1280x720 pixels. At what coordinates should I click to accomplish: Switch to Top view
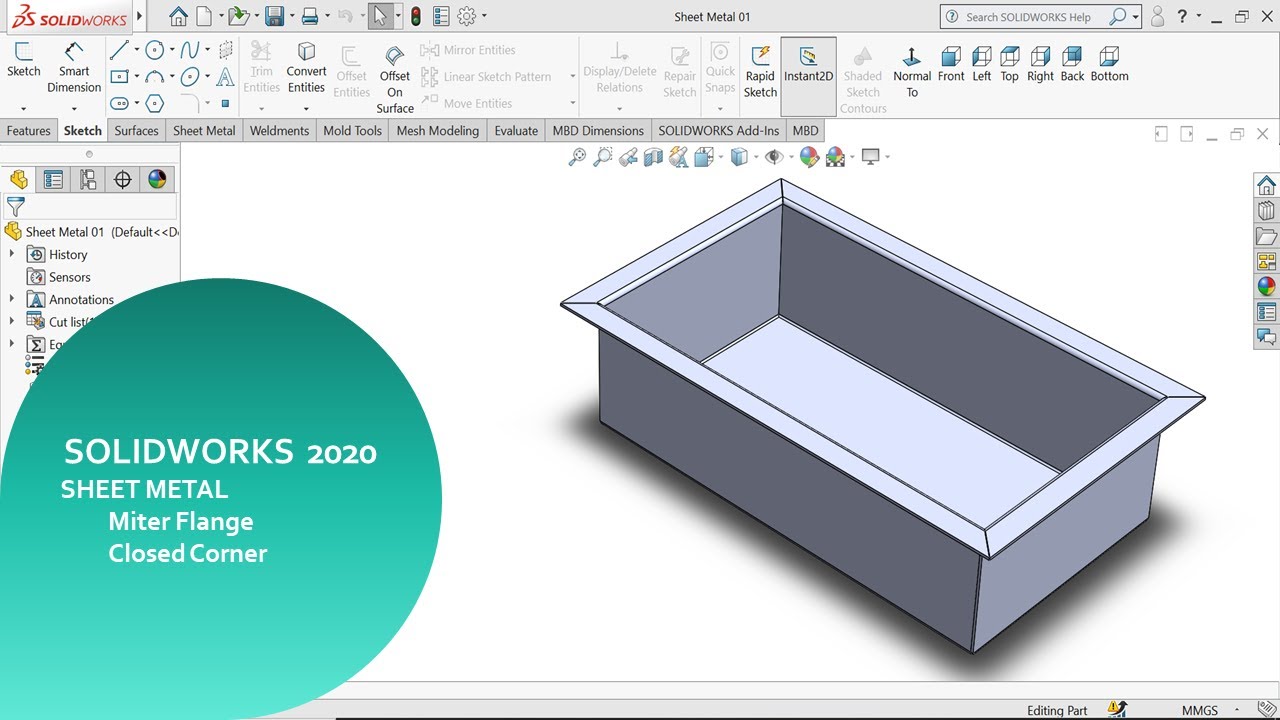[1010, 64]
